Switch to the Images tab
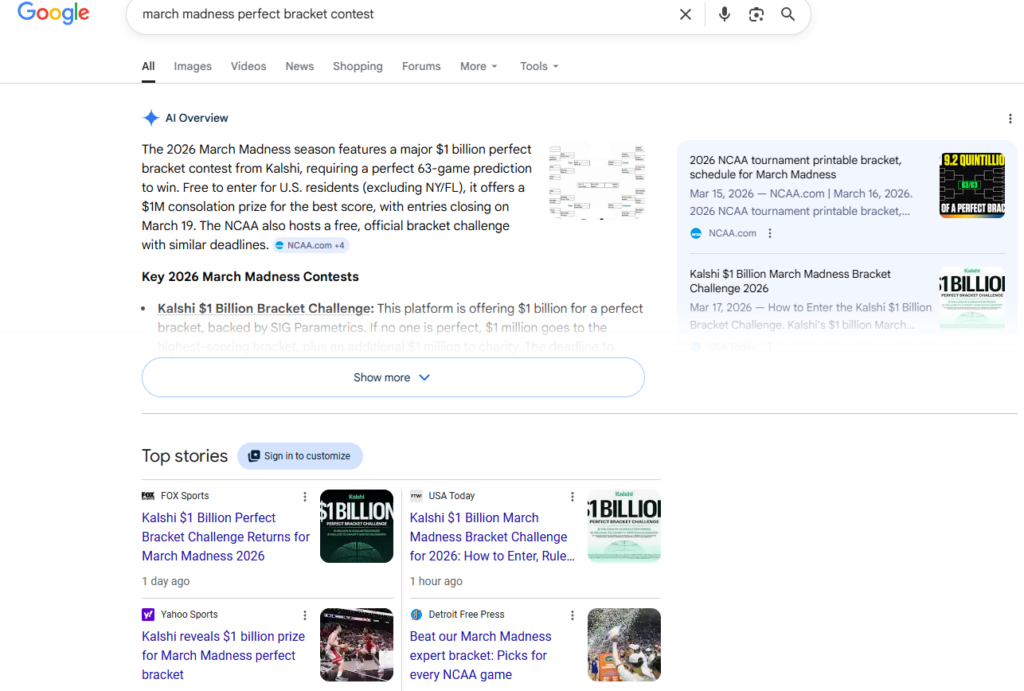Image resolution: width=1024 pixels, height=691 pixels. (193, 66)
